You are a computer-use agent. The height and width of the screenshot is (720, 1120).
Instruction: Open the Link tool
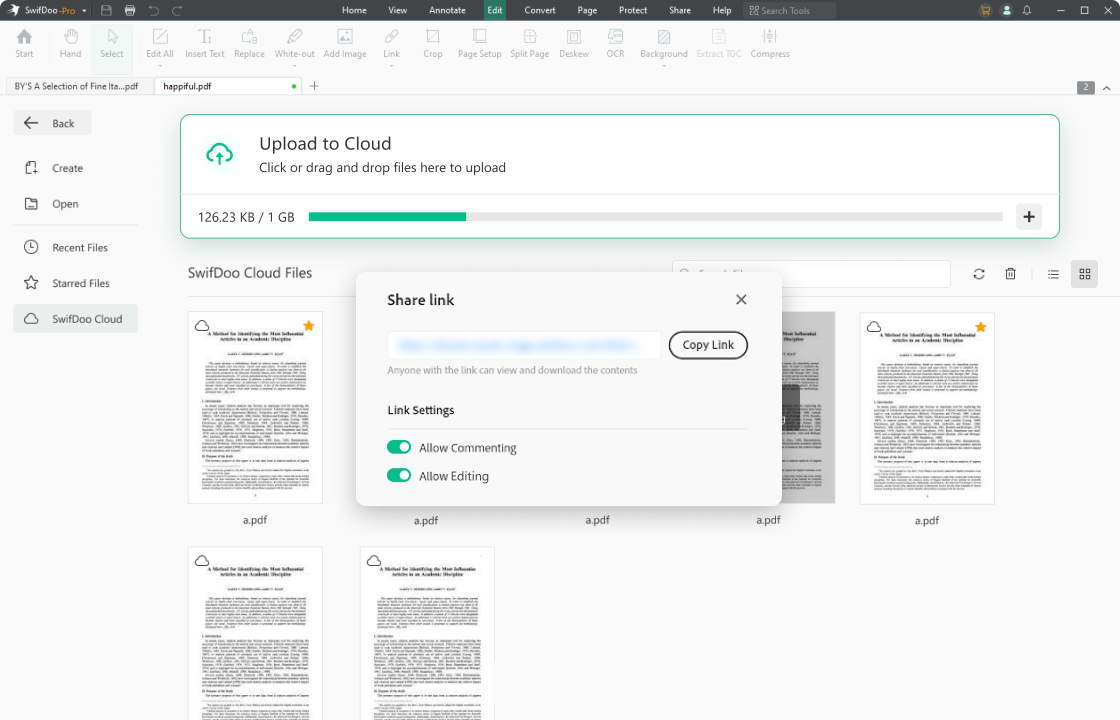tap(391, 44)
